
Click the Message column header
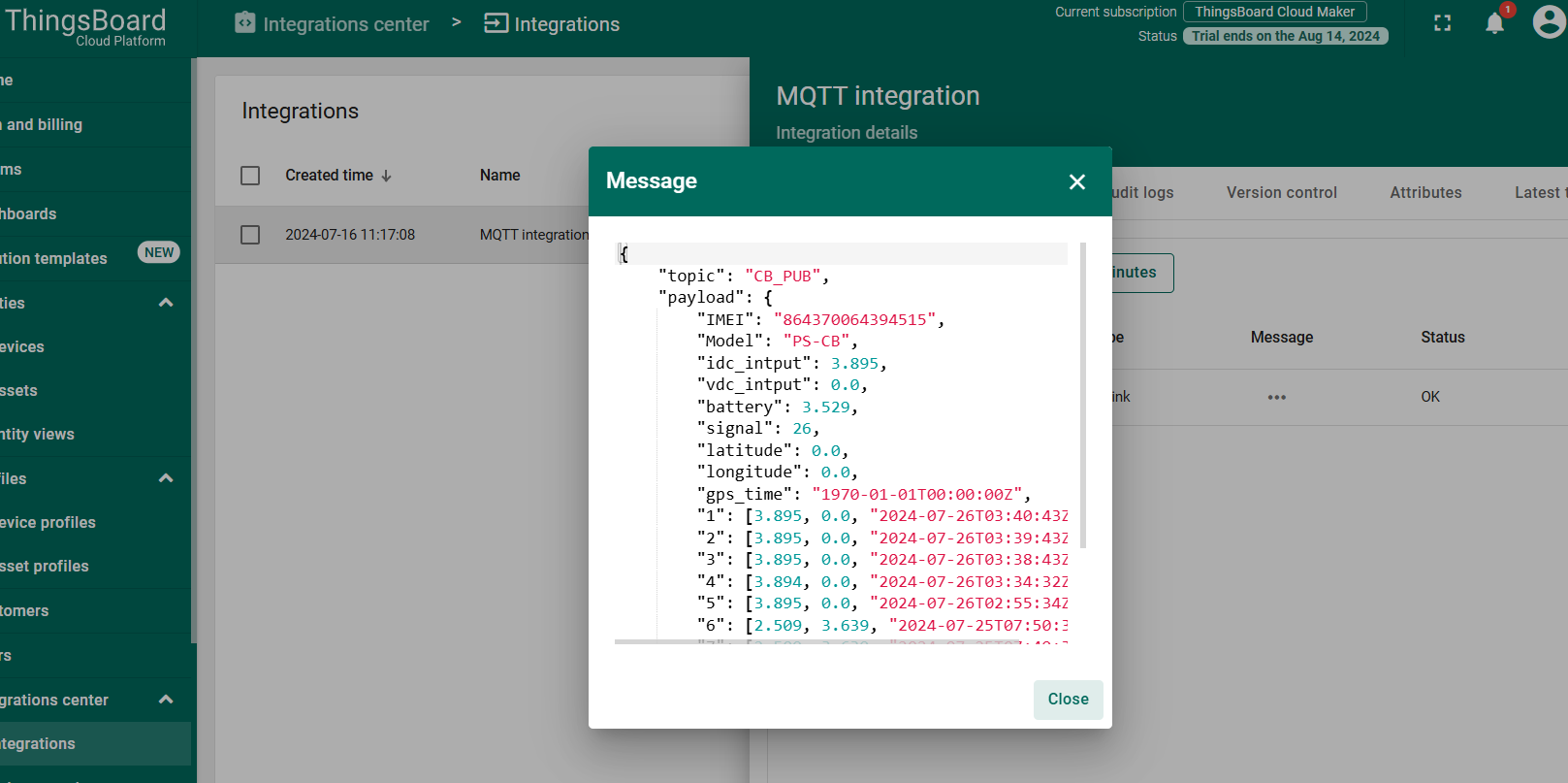[x=1281, y=338]
